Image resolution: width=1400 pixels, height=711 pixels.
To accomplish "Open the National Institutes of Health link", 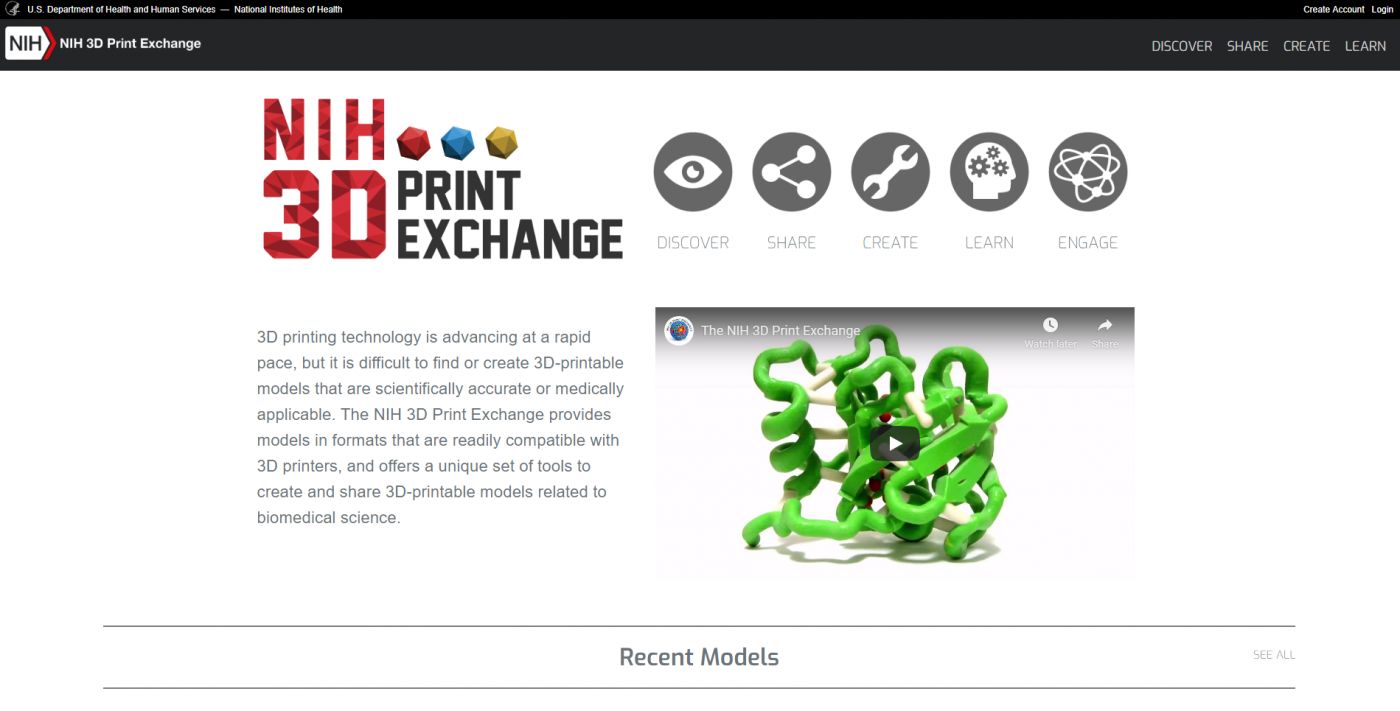I will (288, 9).
